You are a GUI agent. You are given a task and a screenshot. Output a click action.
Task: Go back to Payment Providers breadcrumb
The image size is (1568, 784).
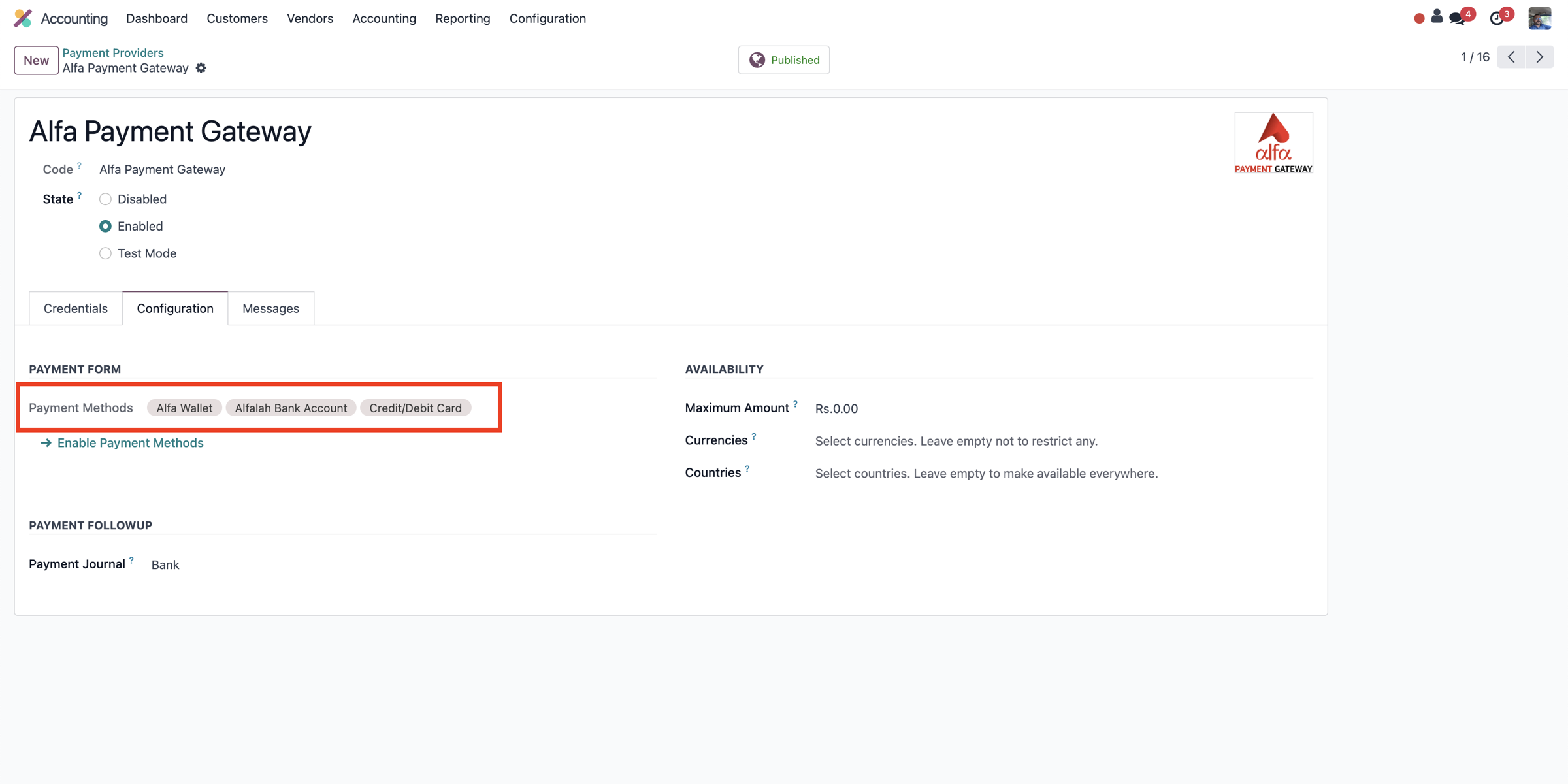(x=113, y=52)
